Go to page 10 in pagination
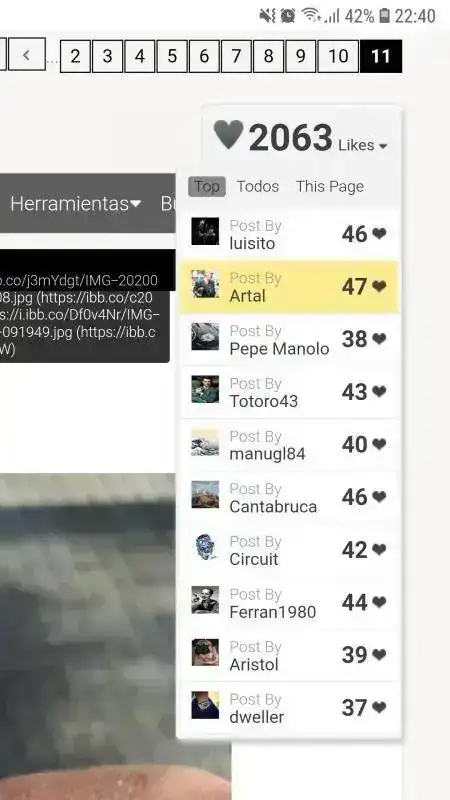Viewport: 450px width, 800px height. coord(338,56)
